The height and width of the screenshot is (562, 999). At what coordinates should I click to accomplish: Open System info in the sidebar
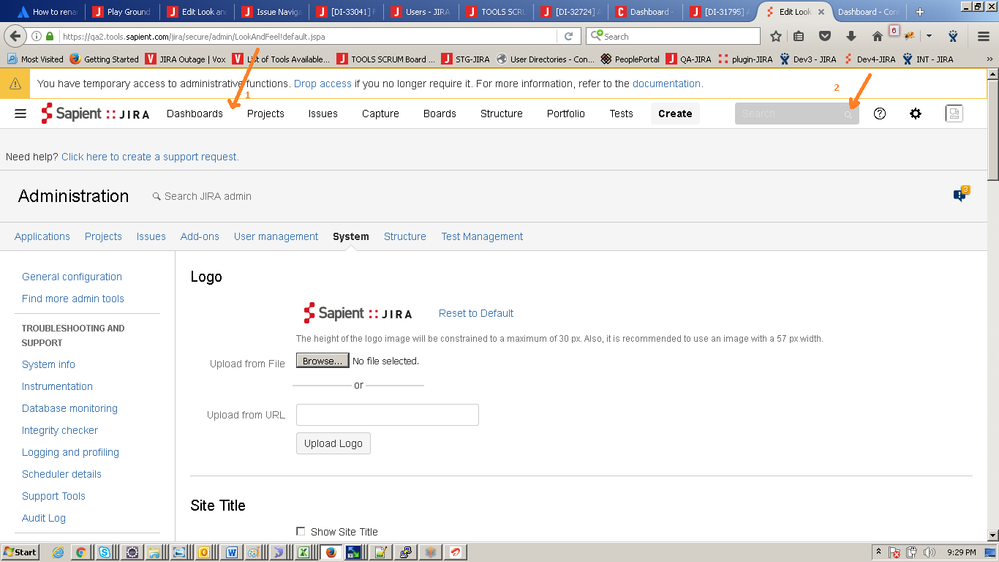point(48,364)
